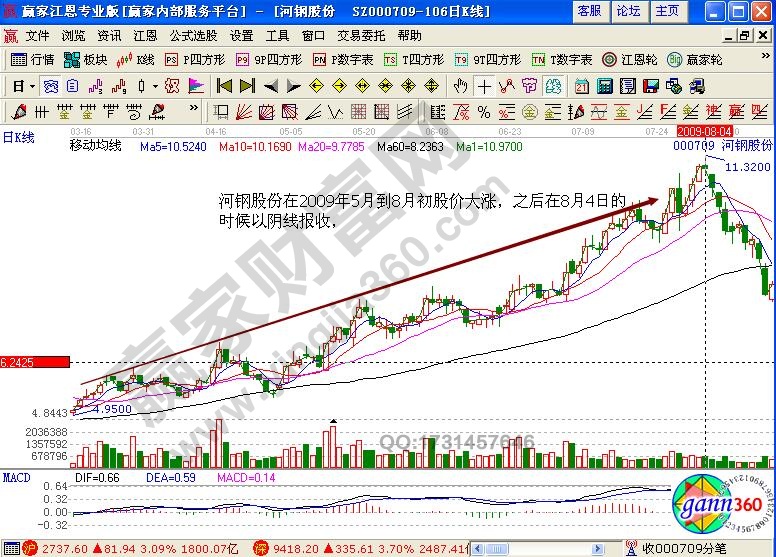This screenshot has width=776, height=557.
Task: Open the calculator icon
Action: pos(604,86)
